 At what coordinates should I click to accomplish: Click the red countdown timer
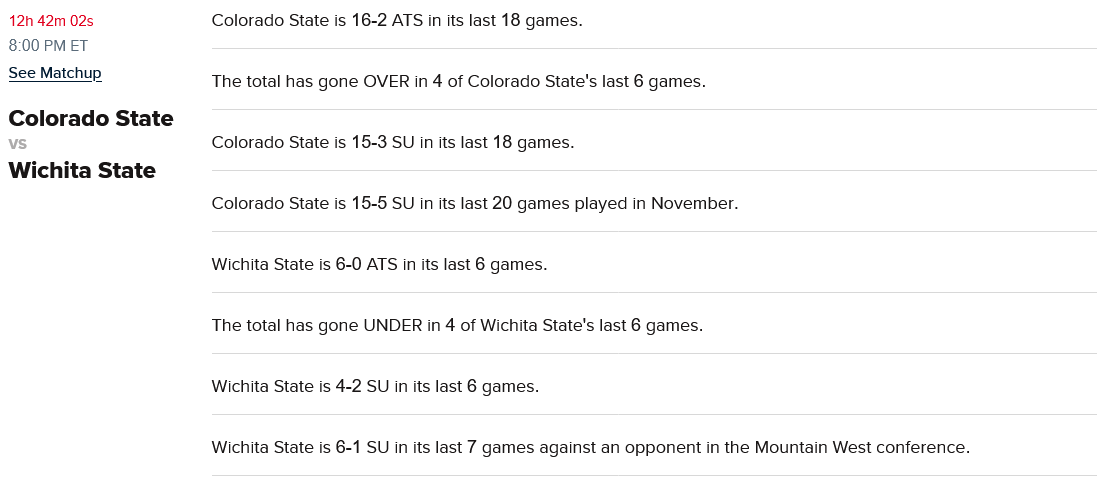(x=51, y=20)
